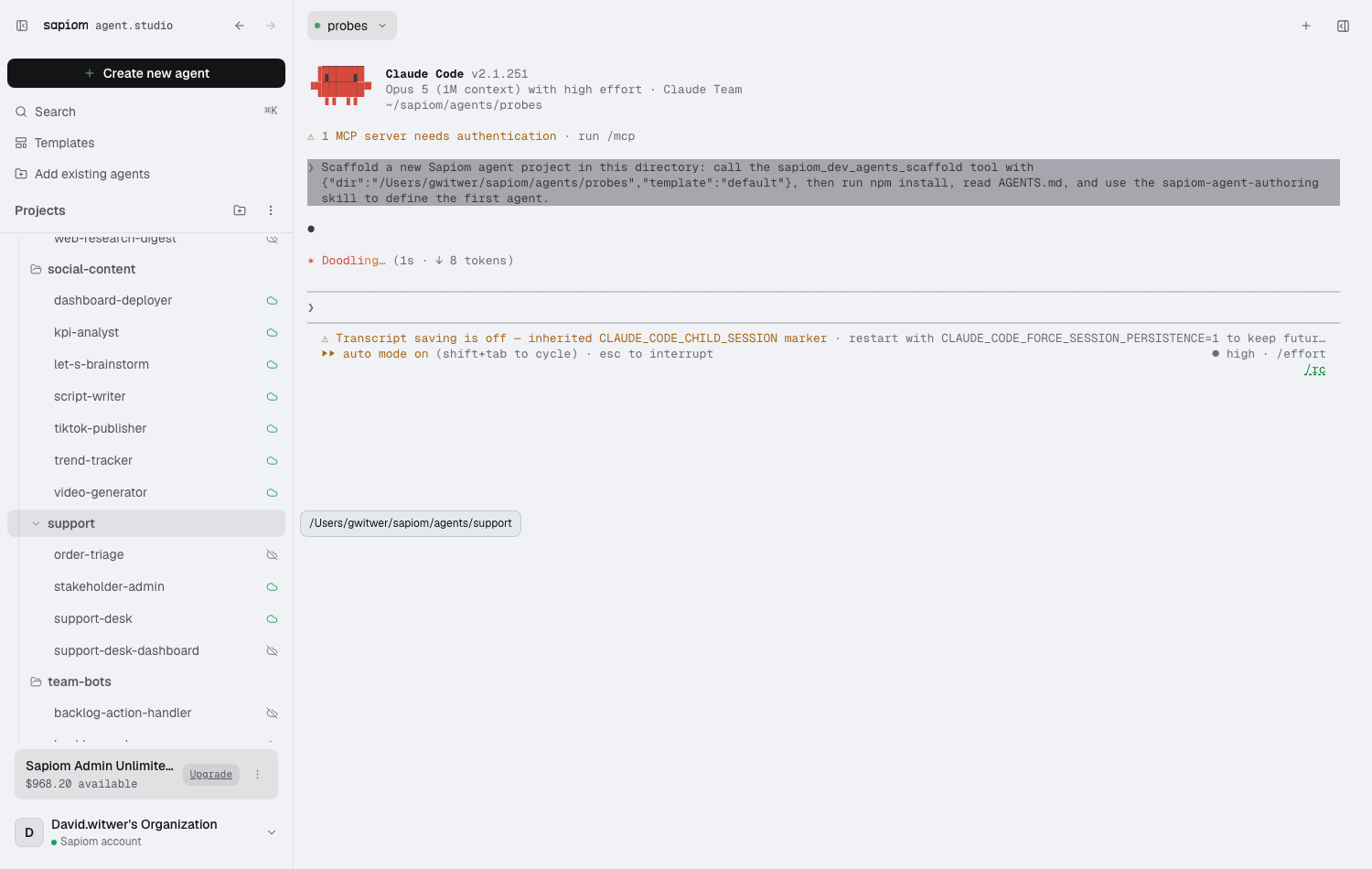Viewport: 1372px width, 869px height.
Task: Click cloud-off icon beside backlog-action-handler
Action: (x=272, y=713)
